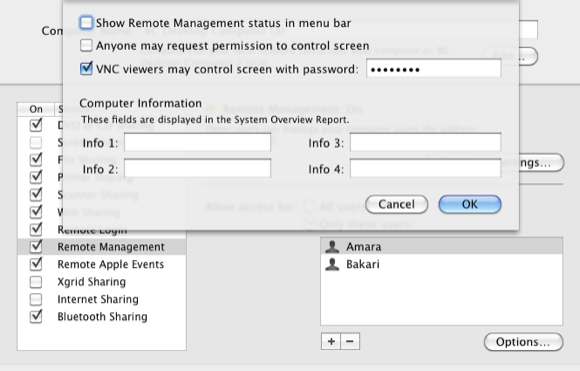The height and width of the screenshot is (371, 580).
Task: Click the On column header
Action: tap(36, 109)
